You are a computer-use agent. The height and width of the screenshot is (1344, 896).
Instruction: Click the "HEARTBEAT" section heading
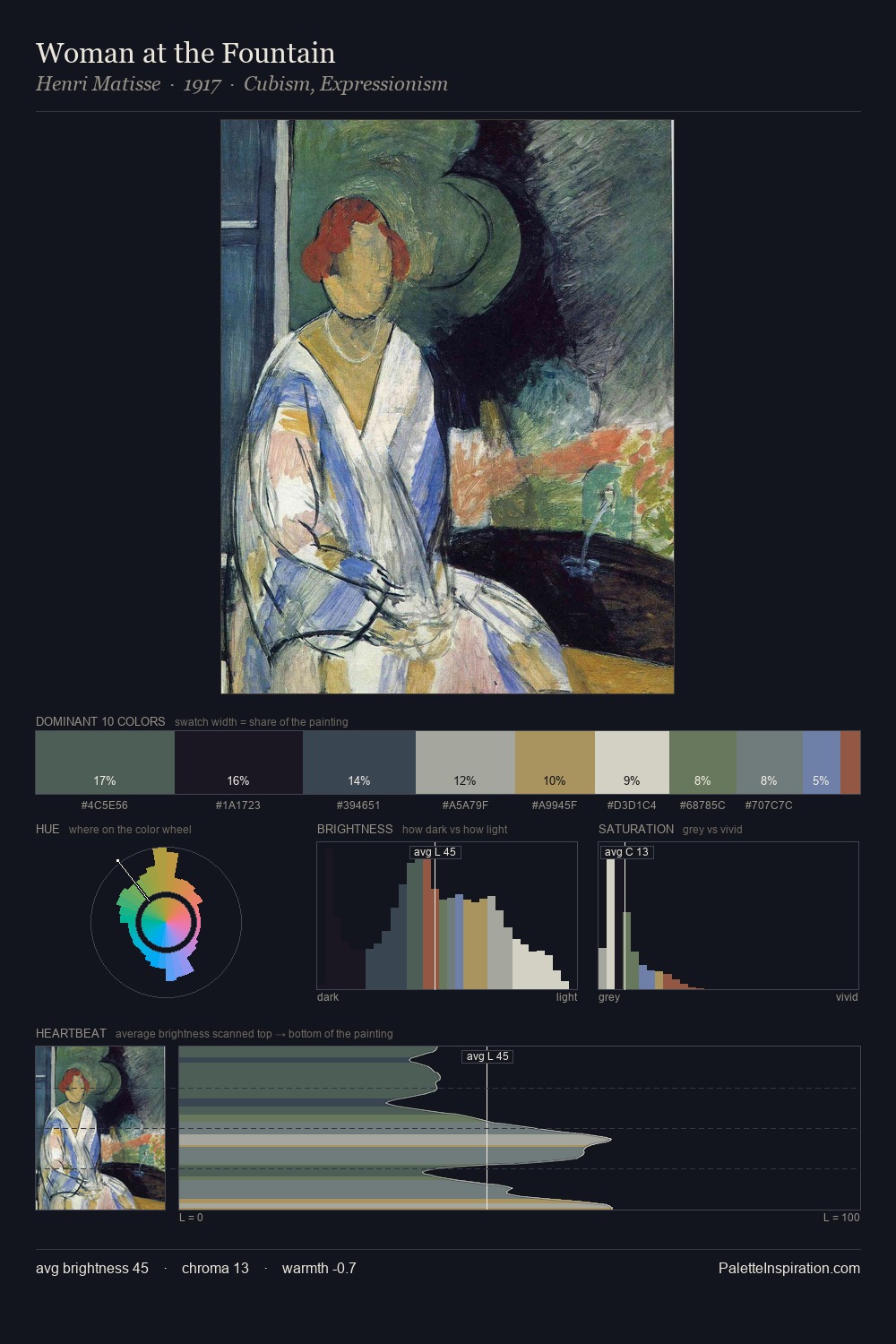(x=71, y=1033)
